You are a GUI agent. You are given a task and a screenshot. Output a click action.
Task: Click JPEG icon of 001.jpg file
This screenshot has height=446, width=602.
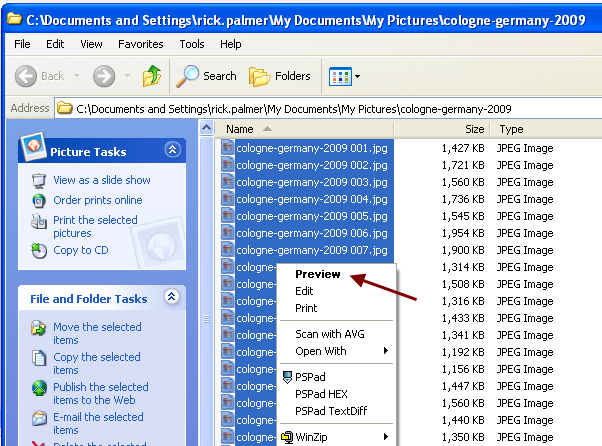tap(227, 147)
